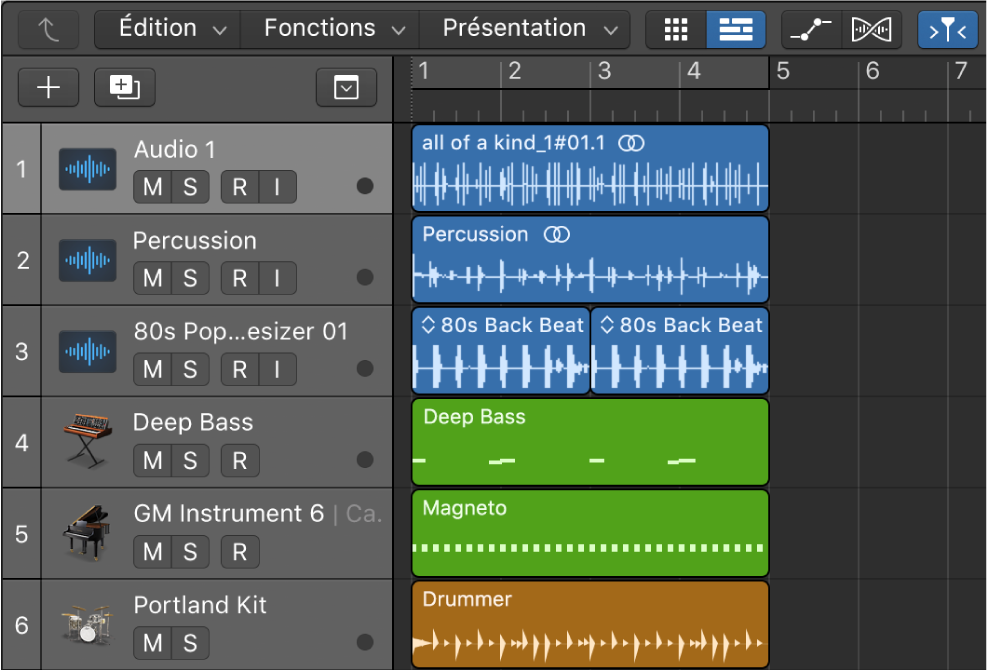Image resolution: width=987 pixels, height=670 pixels.
Task: Select the Deep Bass MIDI region
Action: (590, 442)
